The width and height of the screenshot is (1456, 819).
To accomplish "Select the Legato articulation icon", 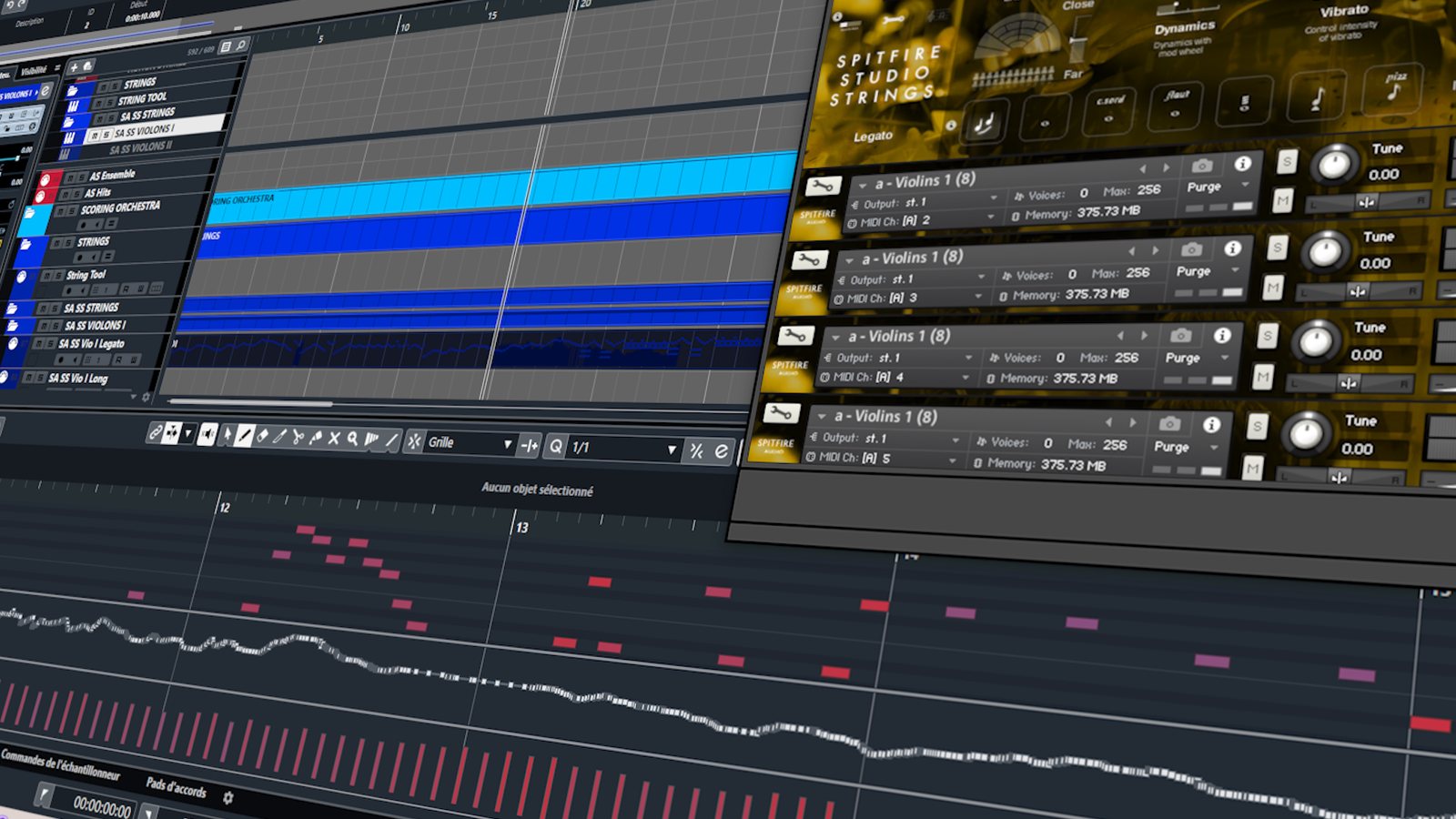I will tap(984, 123).
